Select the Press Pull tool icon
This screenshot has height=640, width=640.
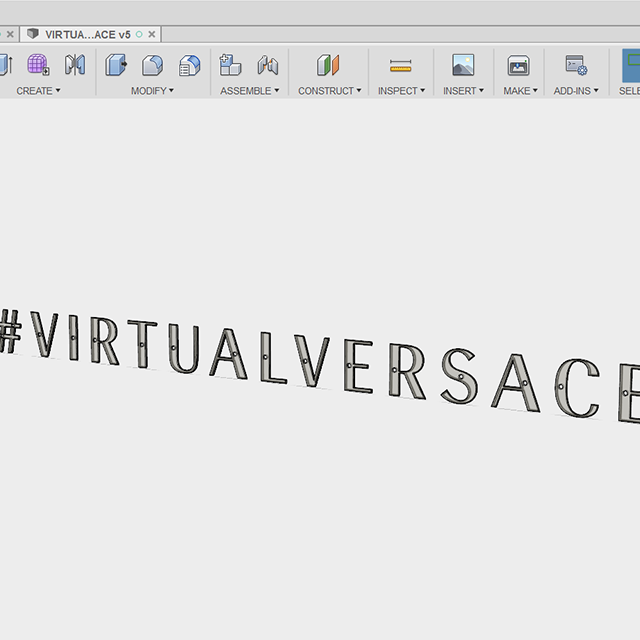click(116, 65)
